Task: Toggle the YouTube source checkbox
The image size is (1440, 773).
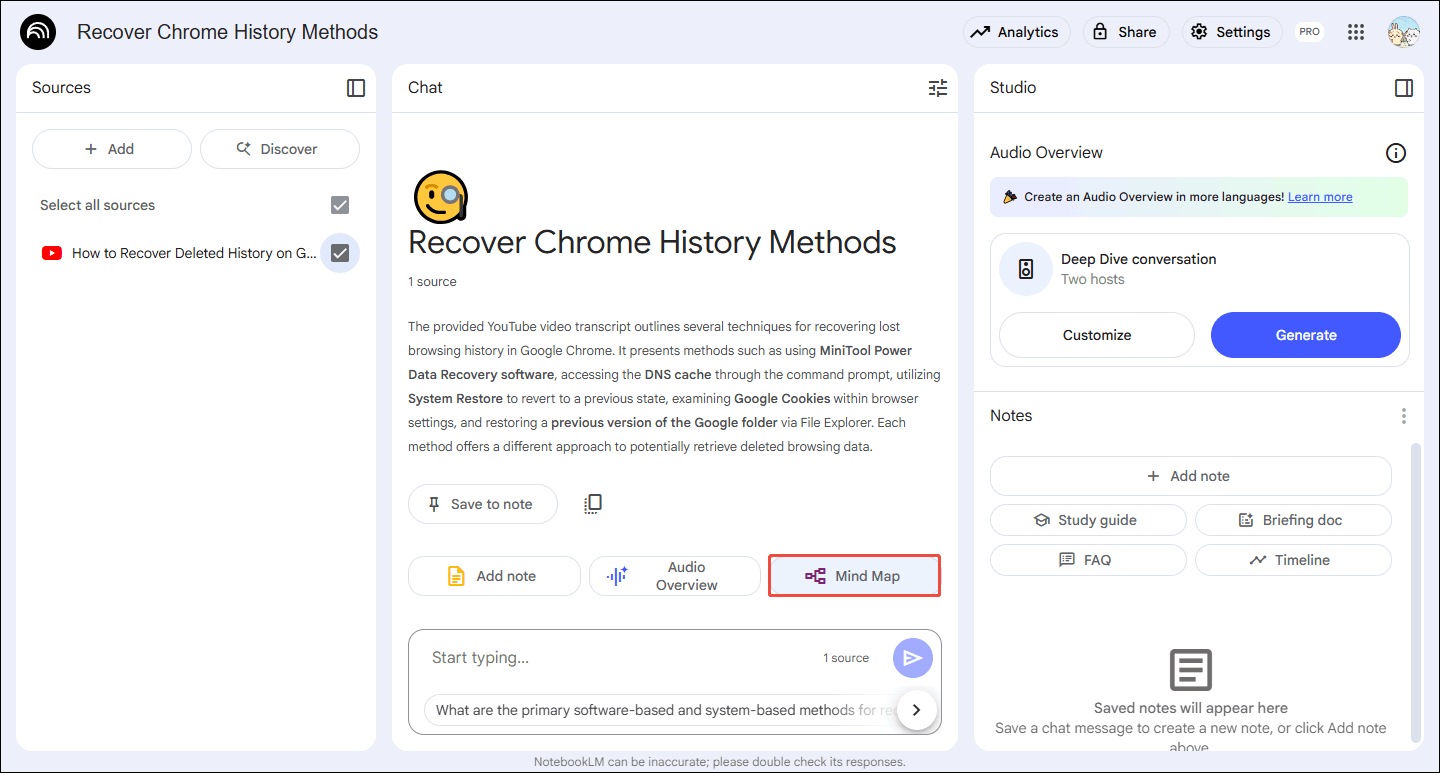Action: (340, 253)
